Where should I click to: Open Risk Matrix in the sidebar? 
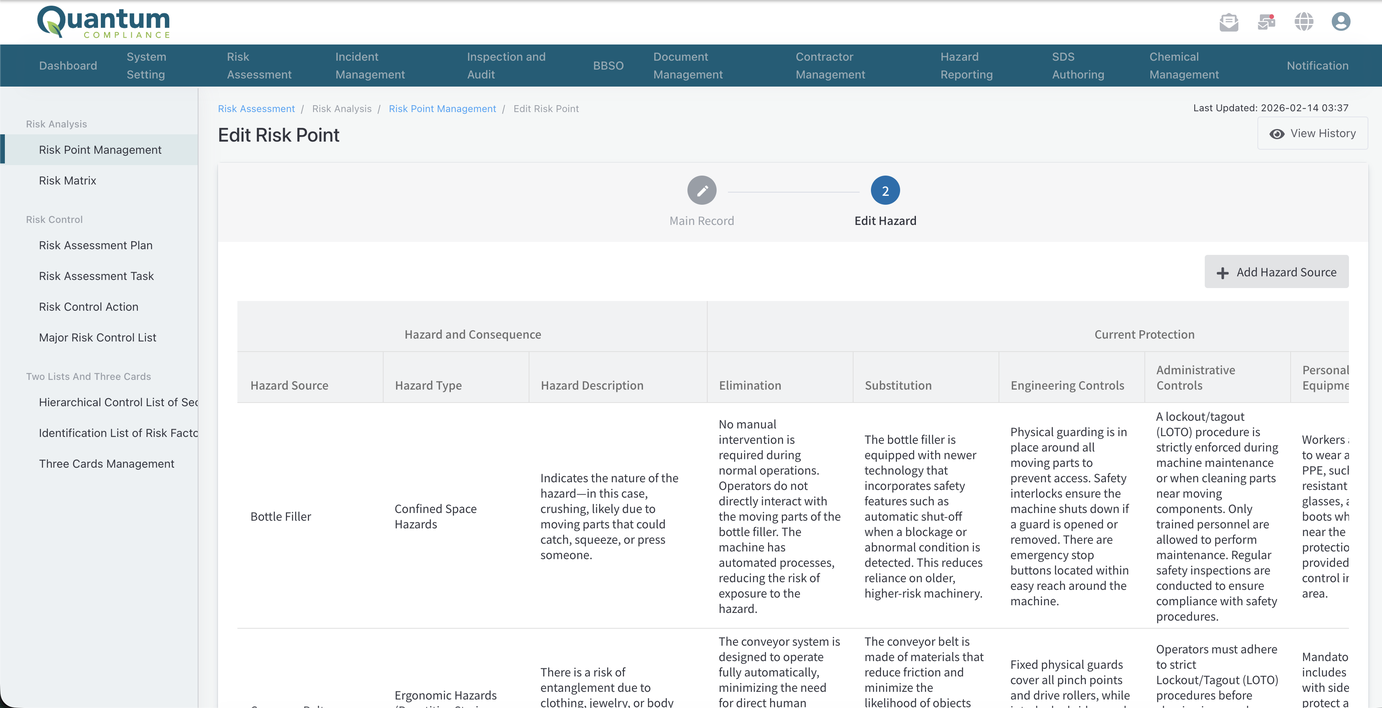[x=68, y=181]
